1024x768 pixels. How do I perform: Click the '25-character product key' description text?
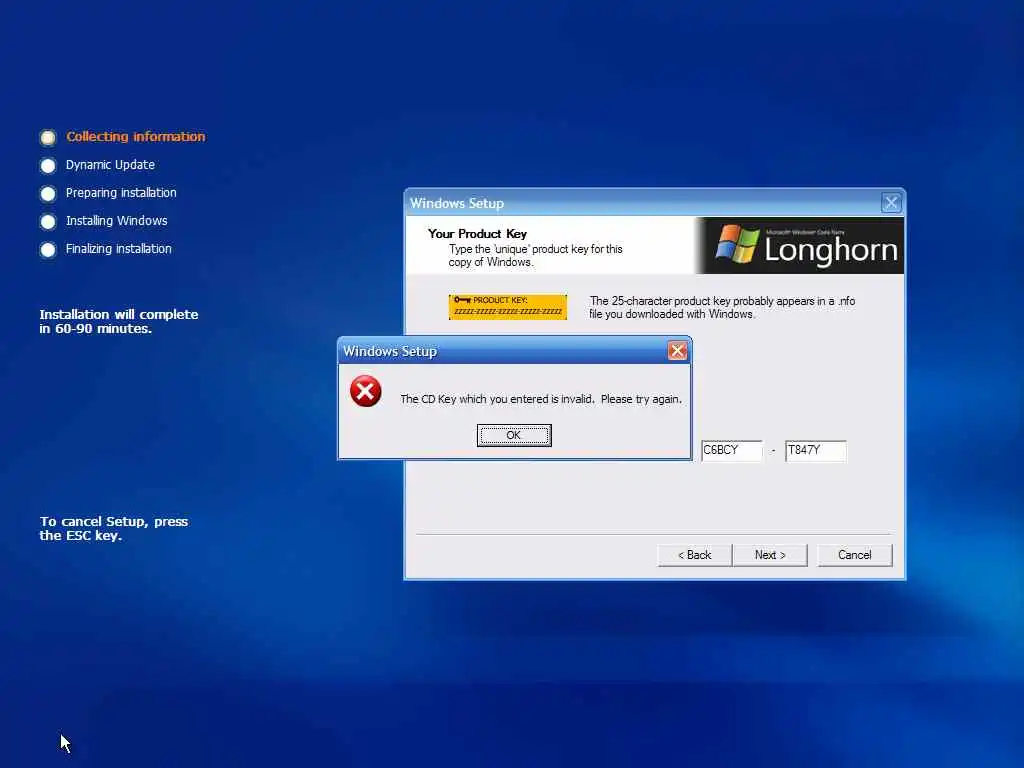pos(722,308)
